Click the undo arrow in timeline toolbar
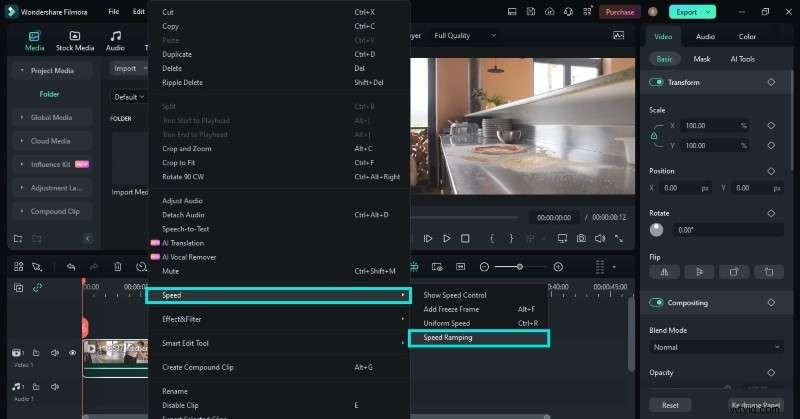Image resolution: width=800 pixels, height=419 pixels. (x=71, y=267)
